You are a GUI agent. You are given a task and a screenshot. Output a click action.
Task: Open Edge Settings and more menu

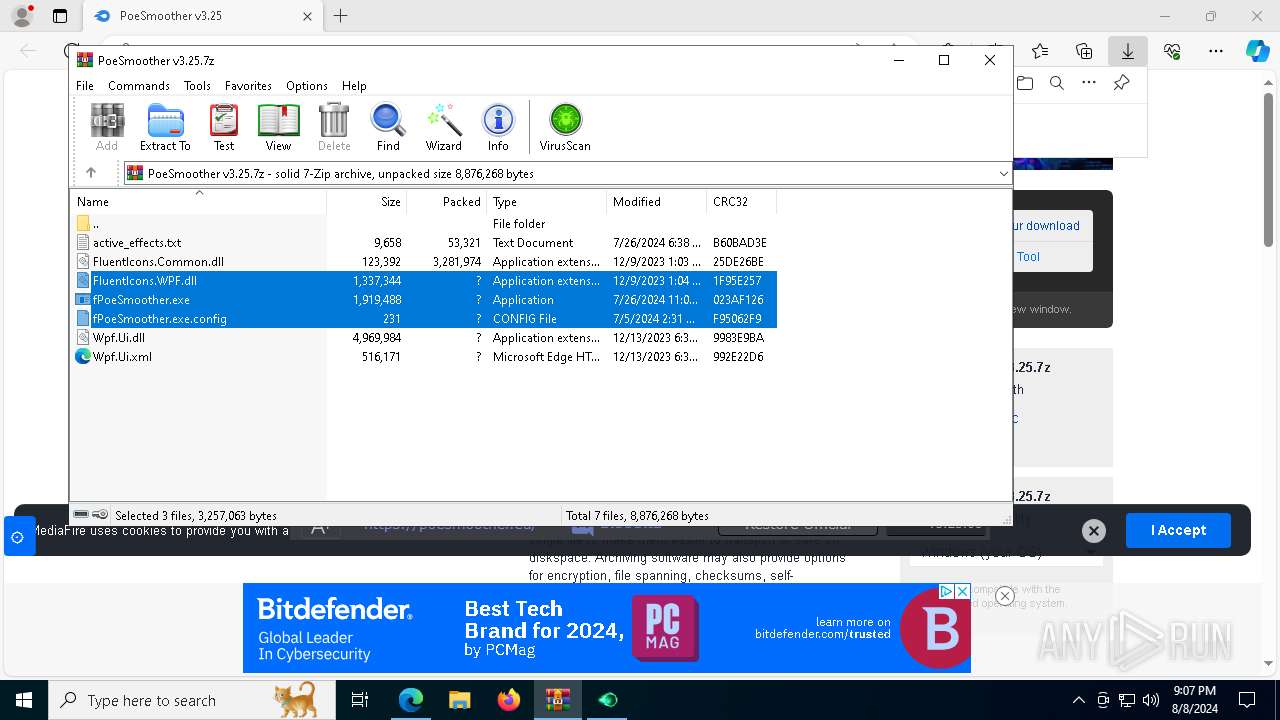[x=1216, y=51]
